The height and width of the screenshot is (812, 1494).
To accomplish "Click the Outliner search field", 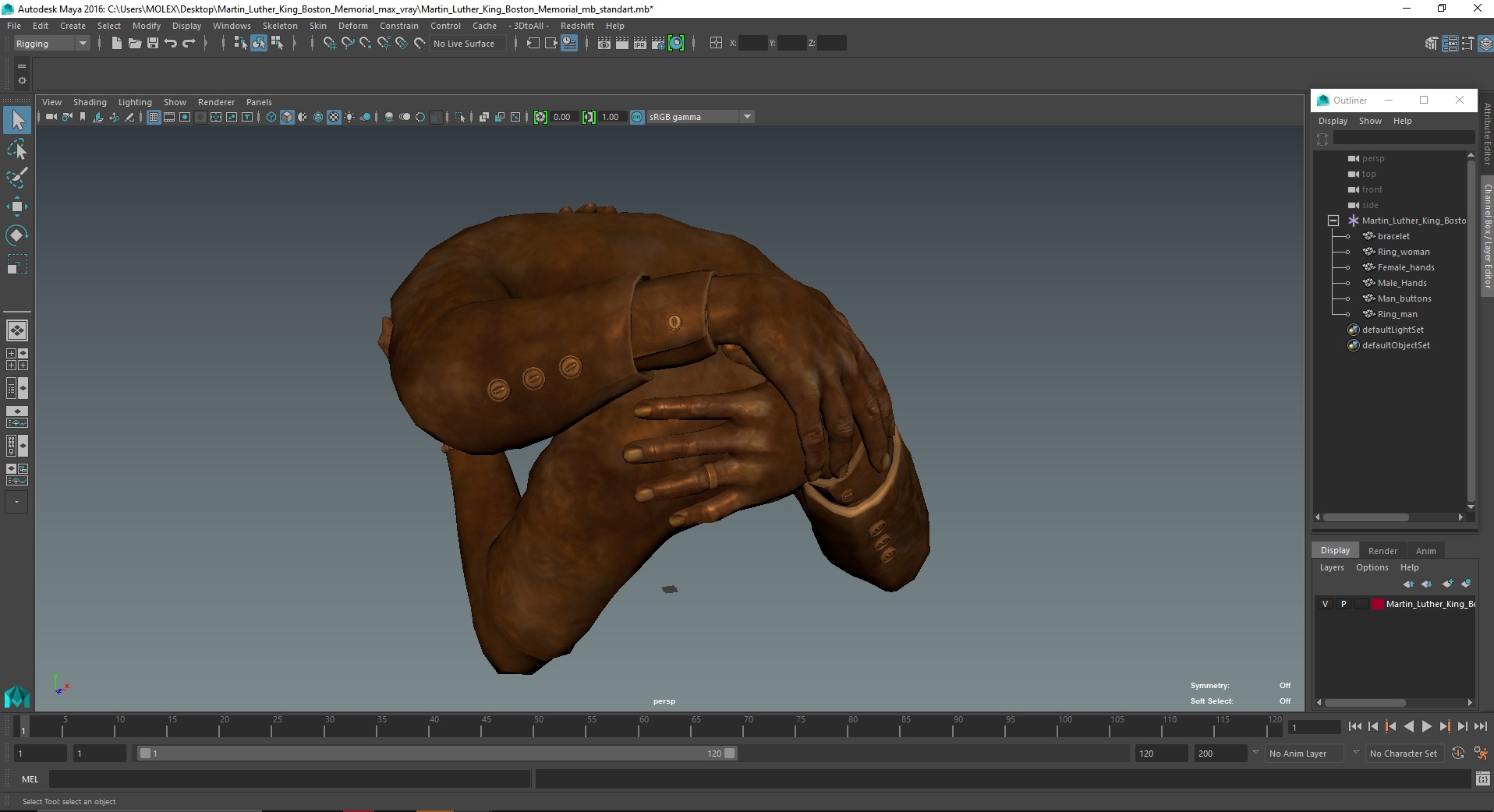I will coord(1404,138).
